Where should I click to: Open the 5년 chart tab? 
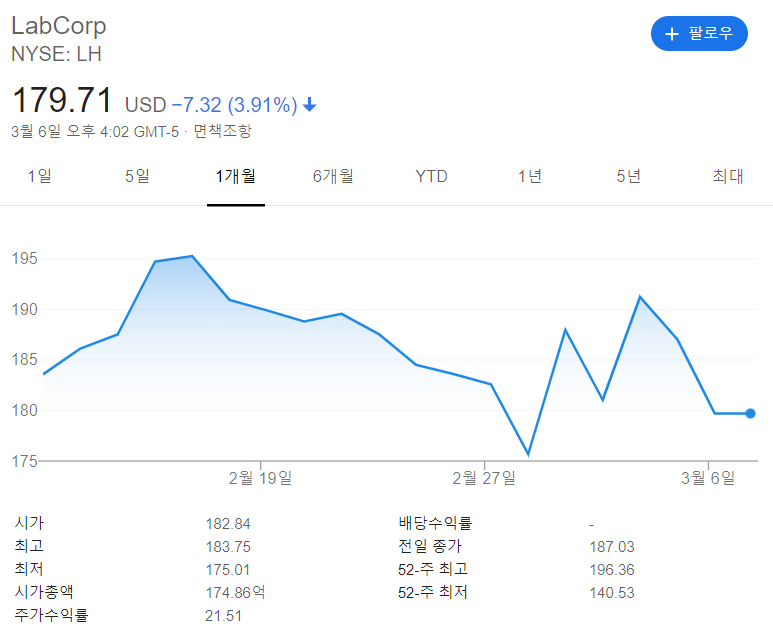point(629,176)
